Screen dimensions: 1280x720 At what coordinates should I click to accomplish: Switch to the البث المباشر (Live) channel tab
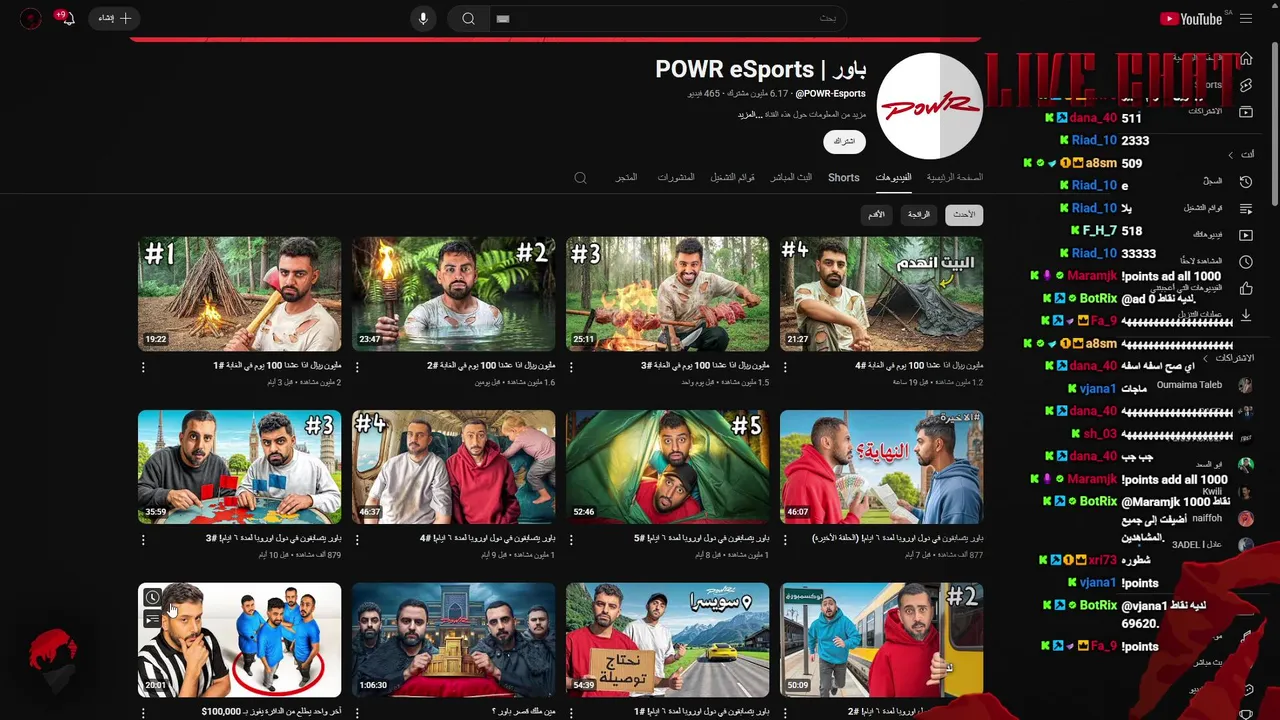click(791, 177)
